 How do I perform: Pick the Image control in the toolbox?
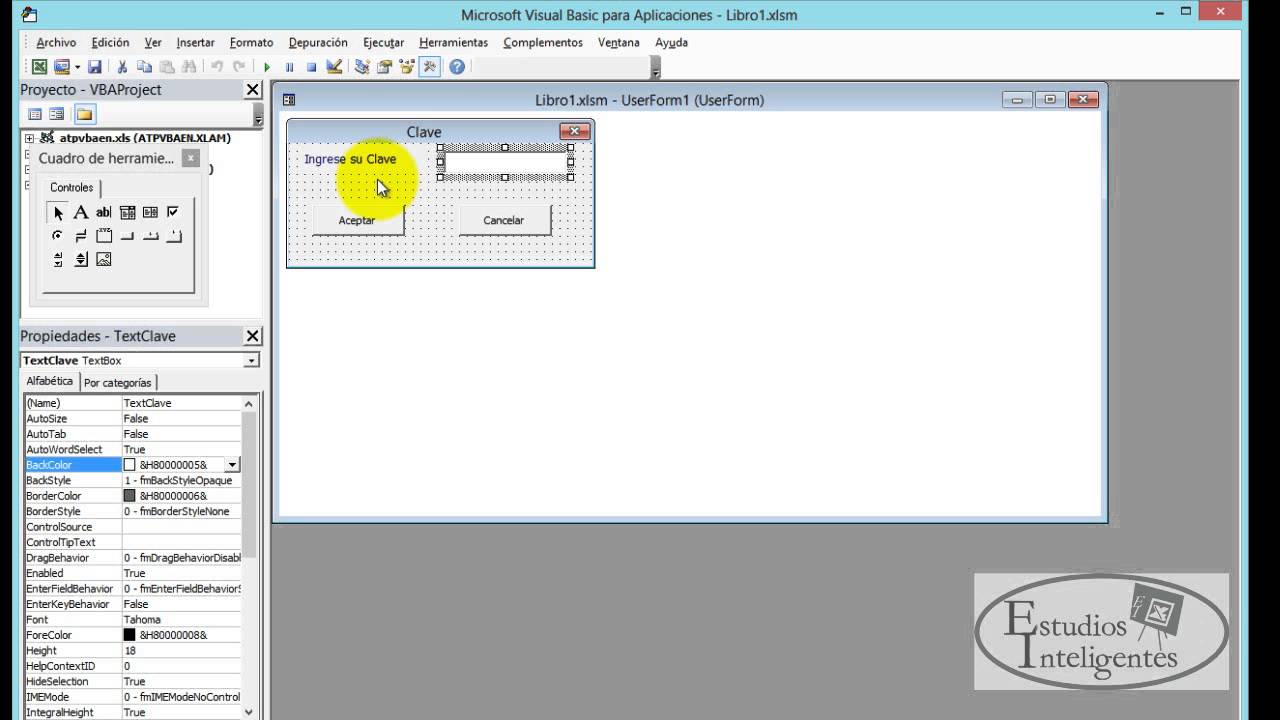(104, 260)
